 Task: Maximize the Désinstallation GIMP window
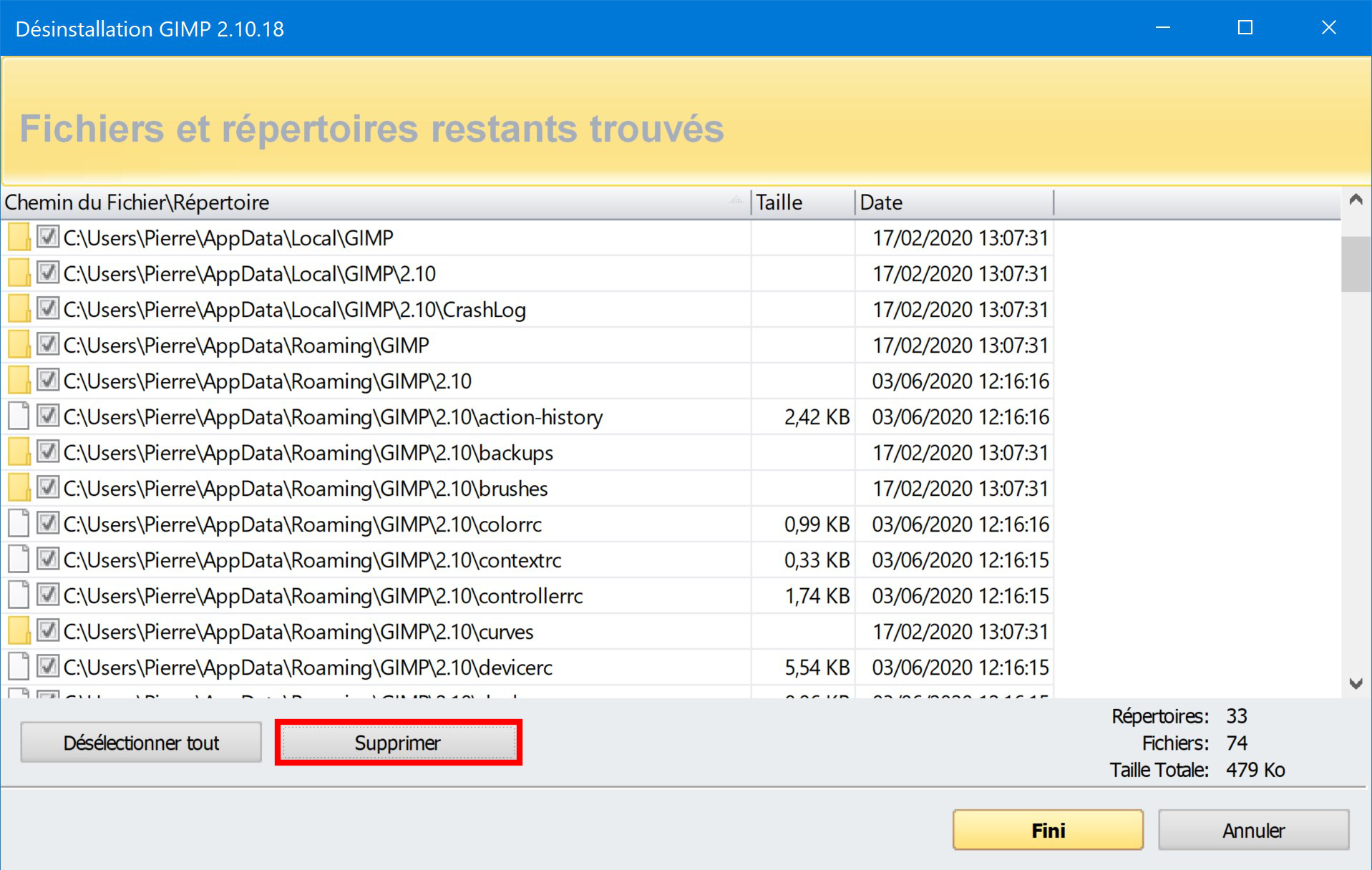(x=1245, y=28)
